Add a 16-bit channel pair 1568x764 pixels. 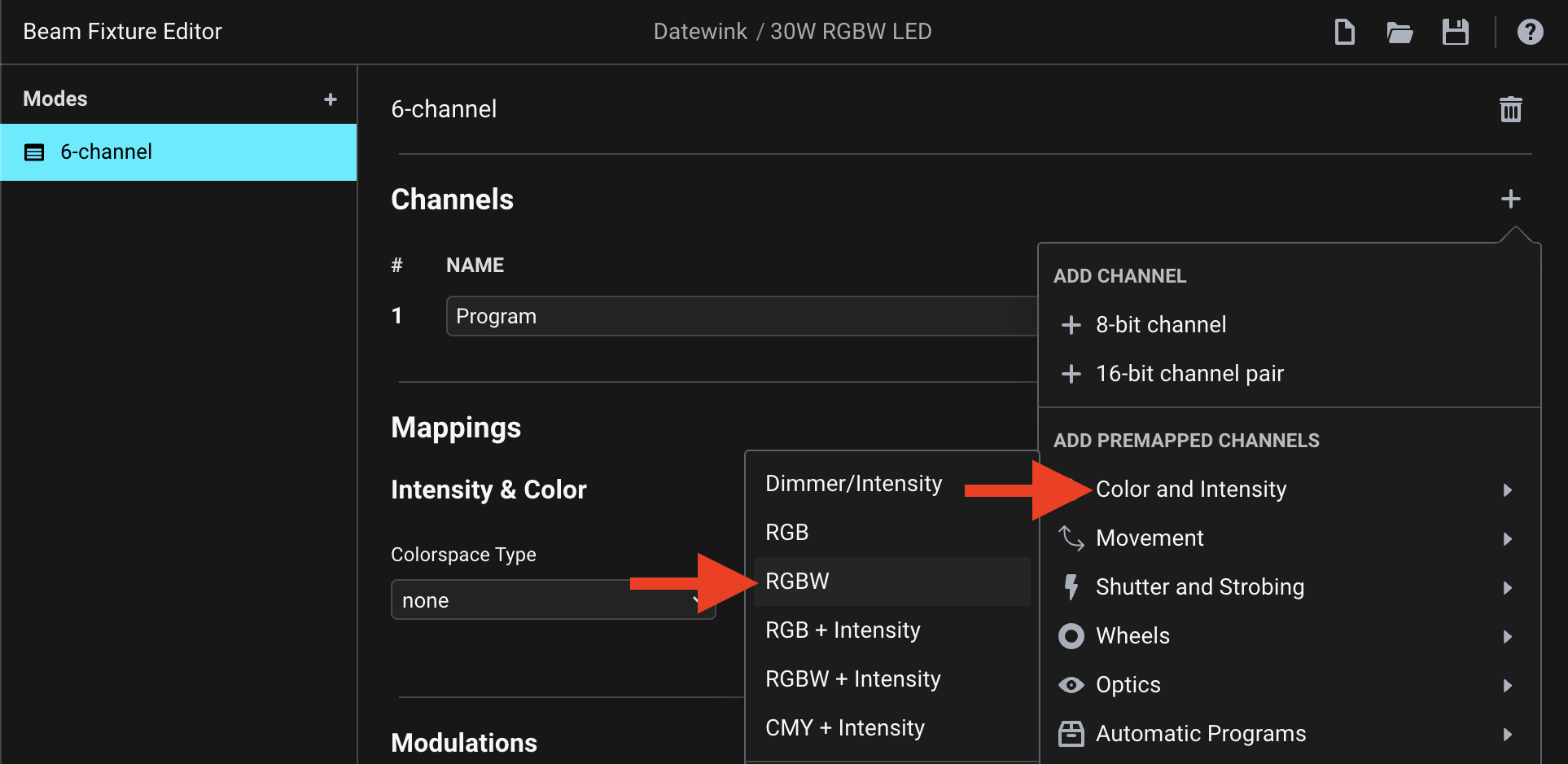pyautogui.click(x=1189, y=374)
